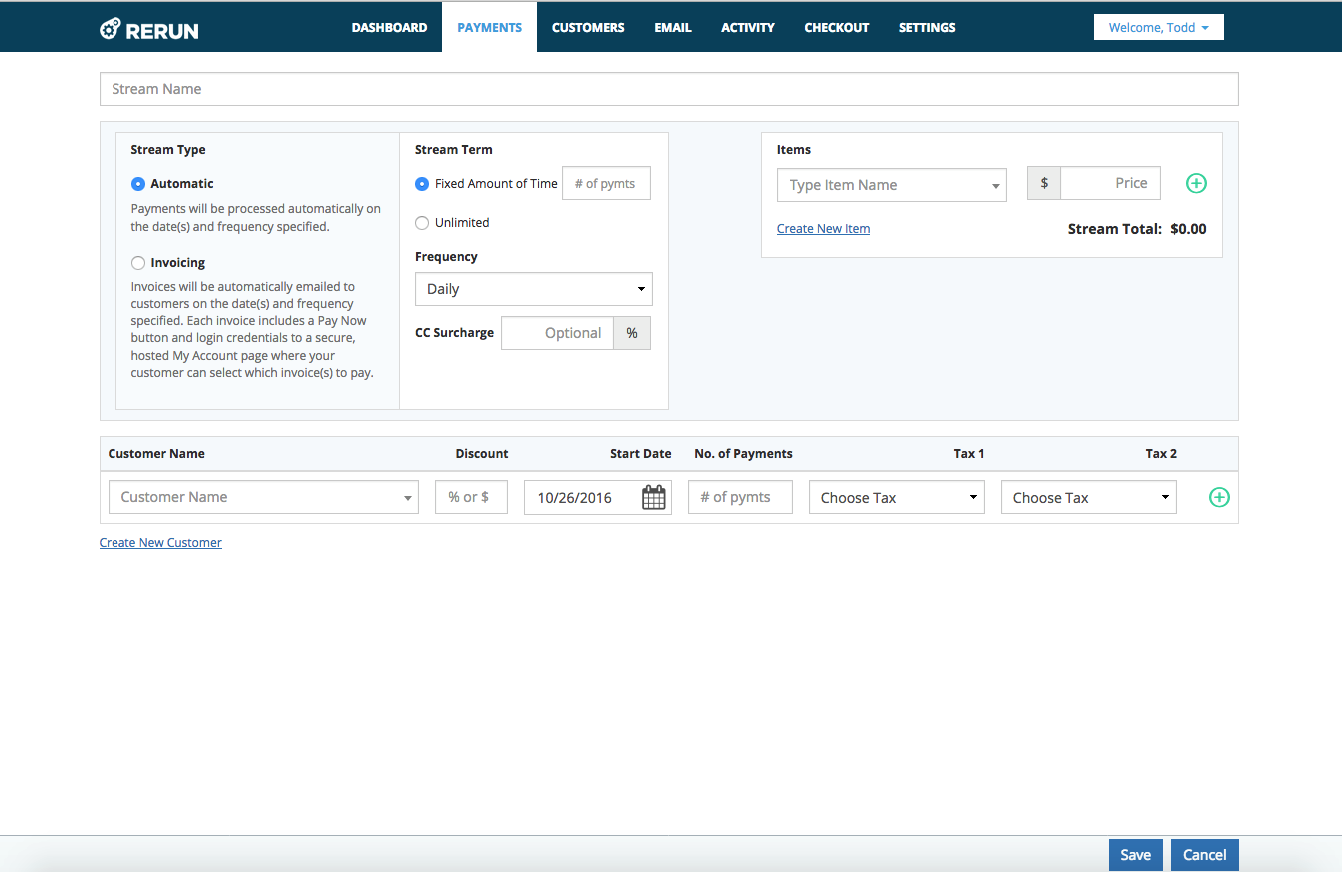Go to the Dashboard tab

pyautogui.click(x=389, y=28)
